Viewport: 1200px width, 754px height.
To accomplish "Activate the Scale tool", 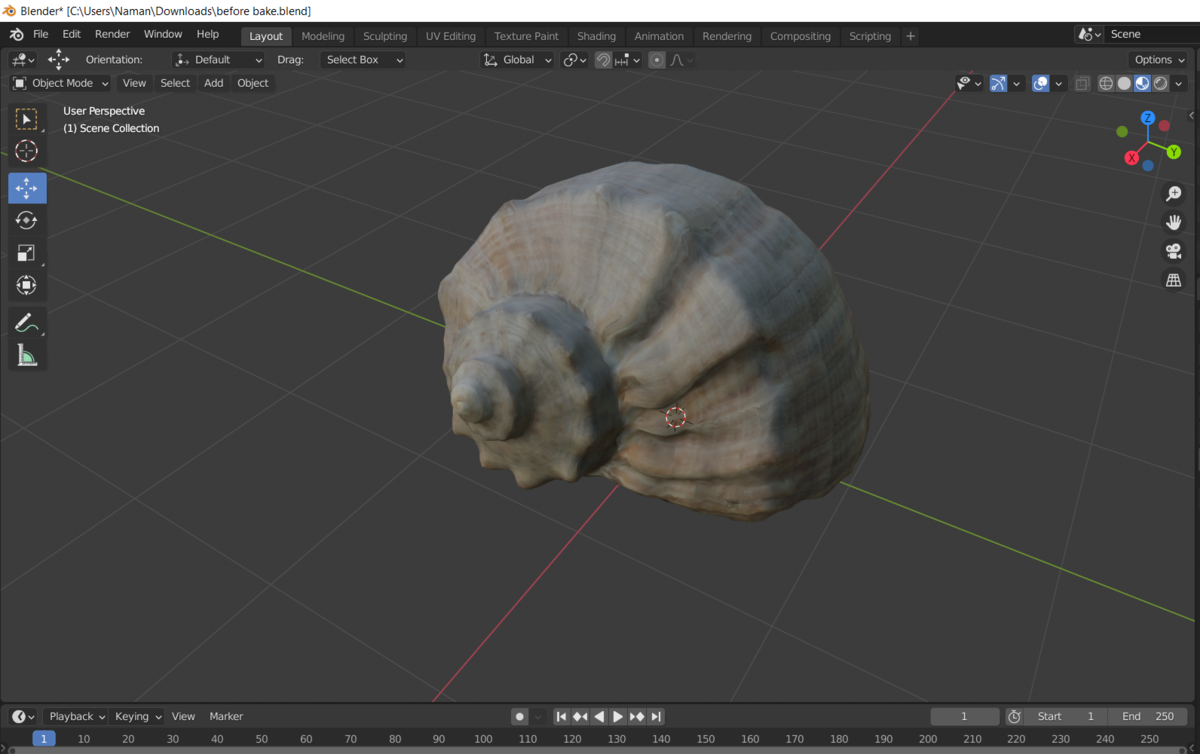I will point(27,253).
